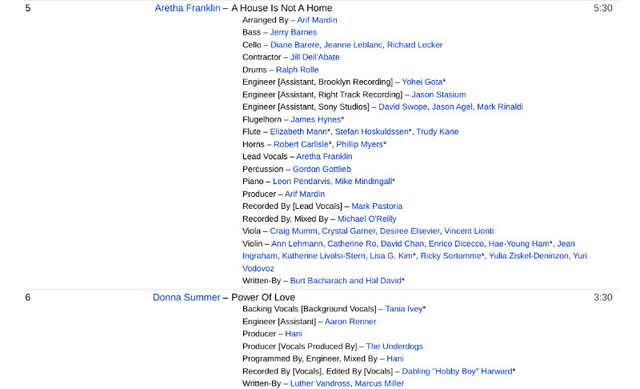Image resolution: width=640 pixels, height=389 pixels.
Task: Click Mark Pastoria recorded-by link
Action: tap(377, 207)
